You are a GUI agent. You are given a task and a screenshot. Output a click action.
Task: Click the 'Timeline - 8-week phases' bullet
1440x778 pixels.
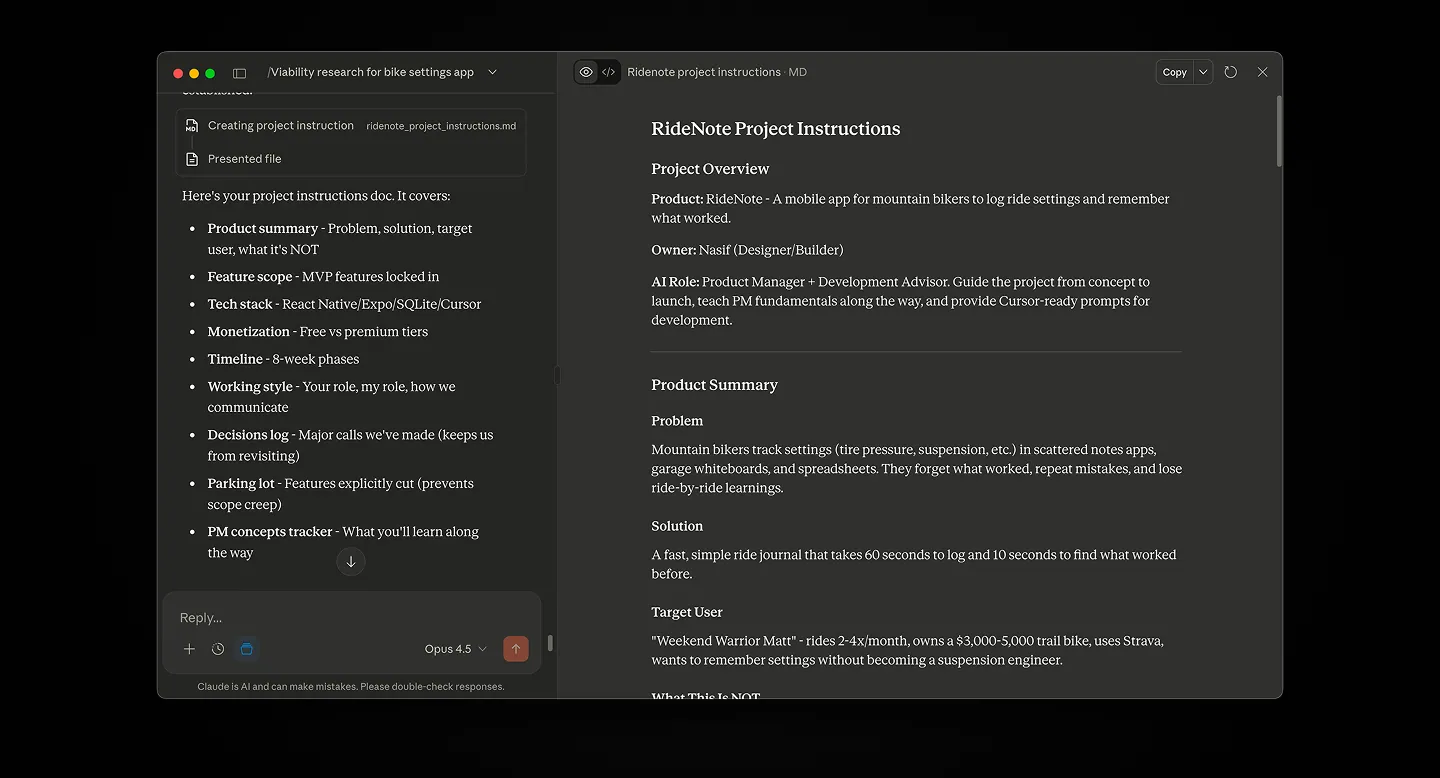(283, 359)
